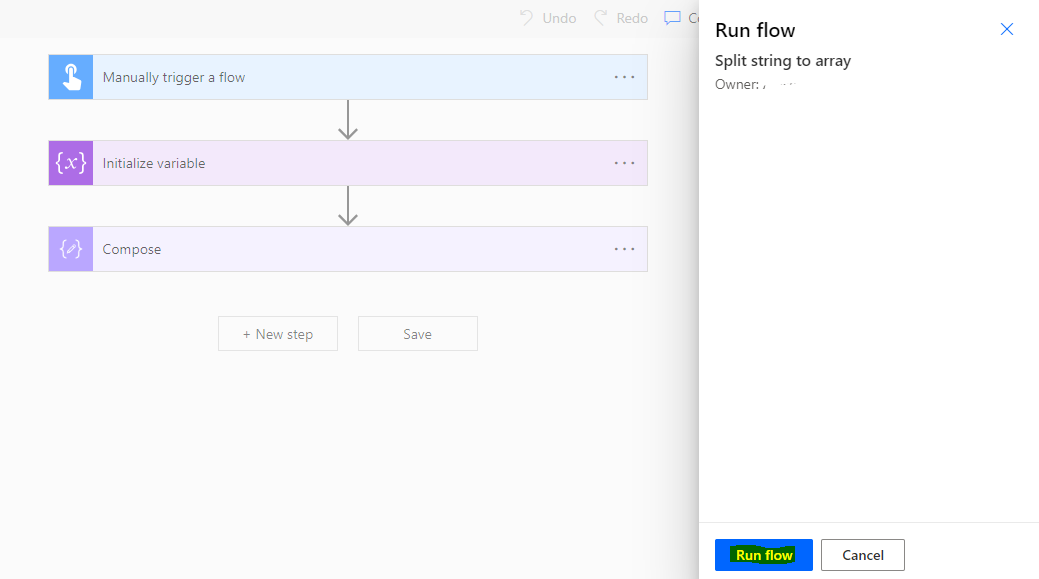
Task: Open ellipsis menu for Initialize variable
Action: click(624, 163)
